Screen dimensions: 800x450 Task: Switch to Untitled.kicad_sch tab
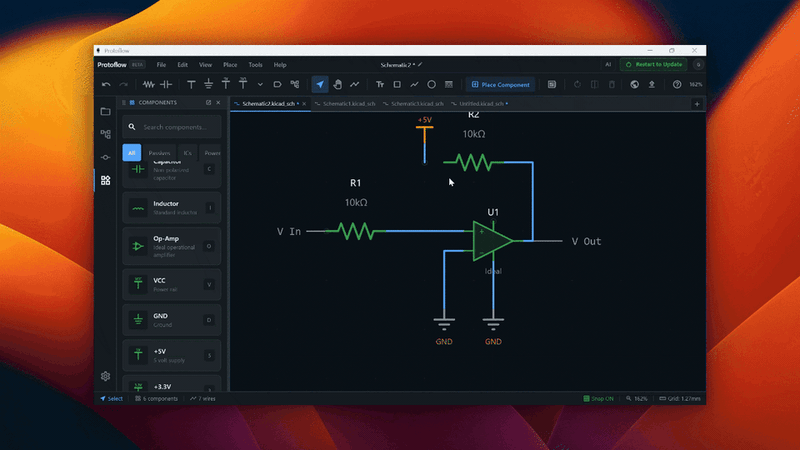[x=480, y=104]
